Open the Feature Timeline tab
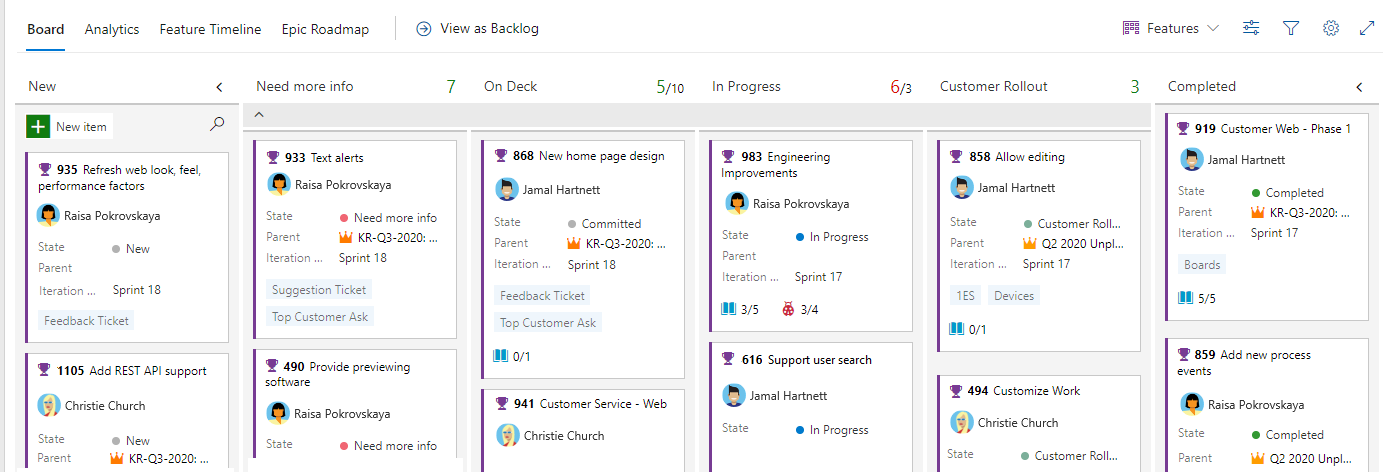Viewport: 1387px width, 472px height. pyautogui.click(x=210, y=29)
